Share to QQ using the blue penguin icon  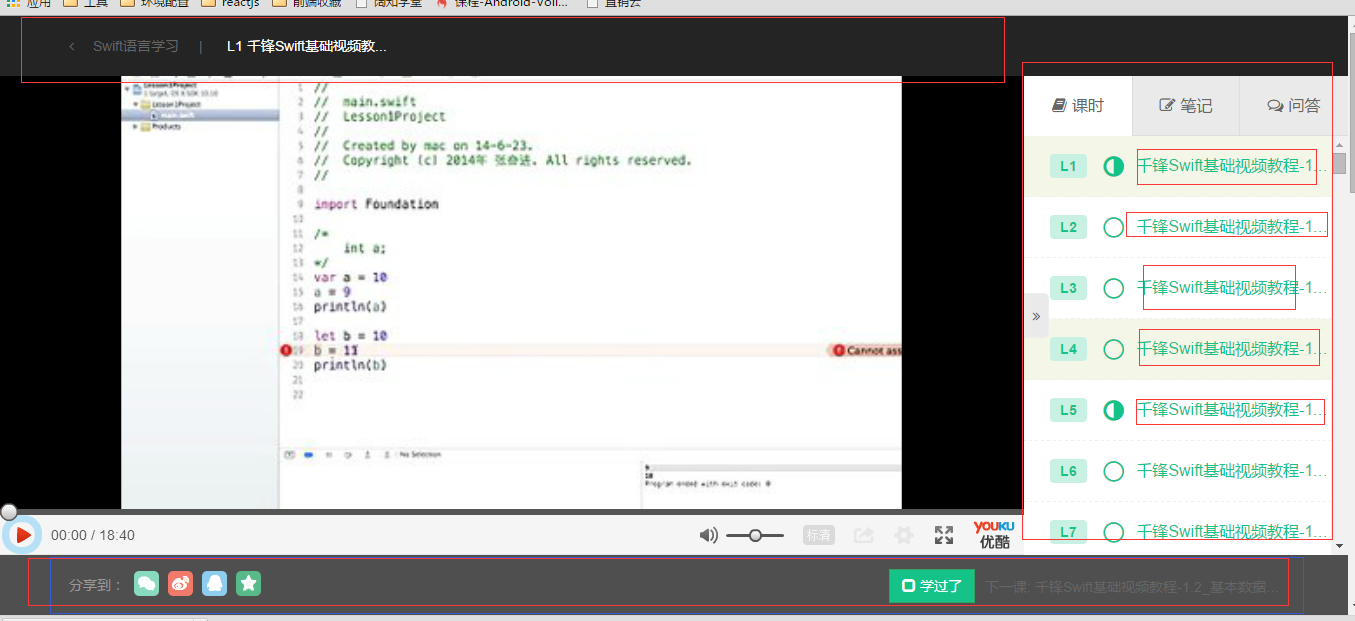click(x=214, y=584)
